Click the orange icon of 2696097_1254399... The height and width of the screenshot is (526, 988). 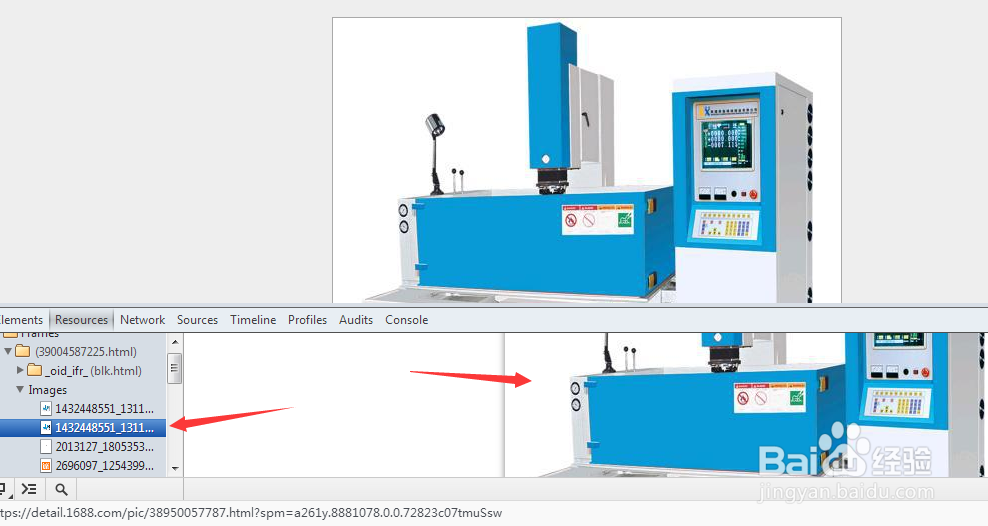45,466
